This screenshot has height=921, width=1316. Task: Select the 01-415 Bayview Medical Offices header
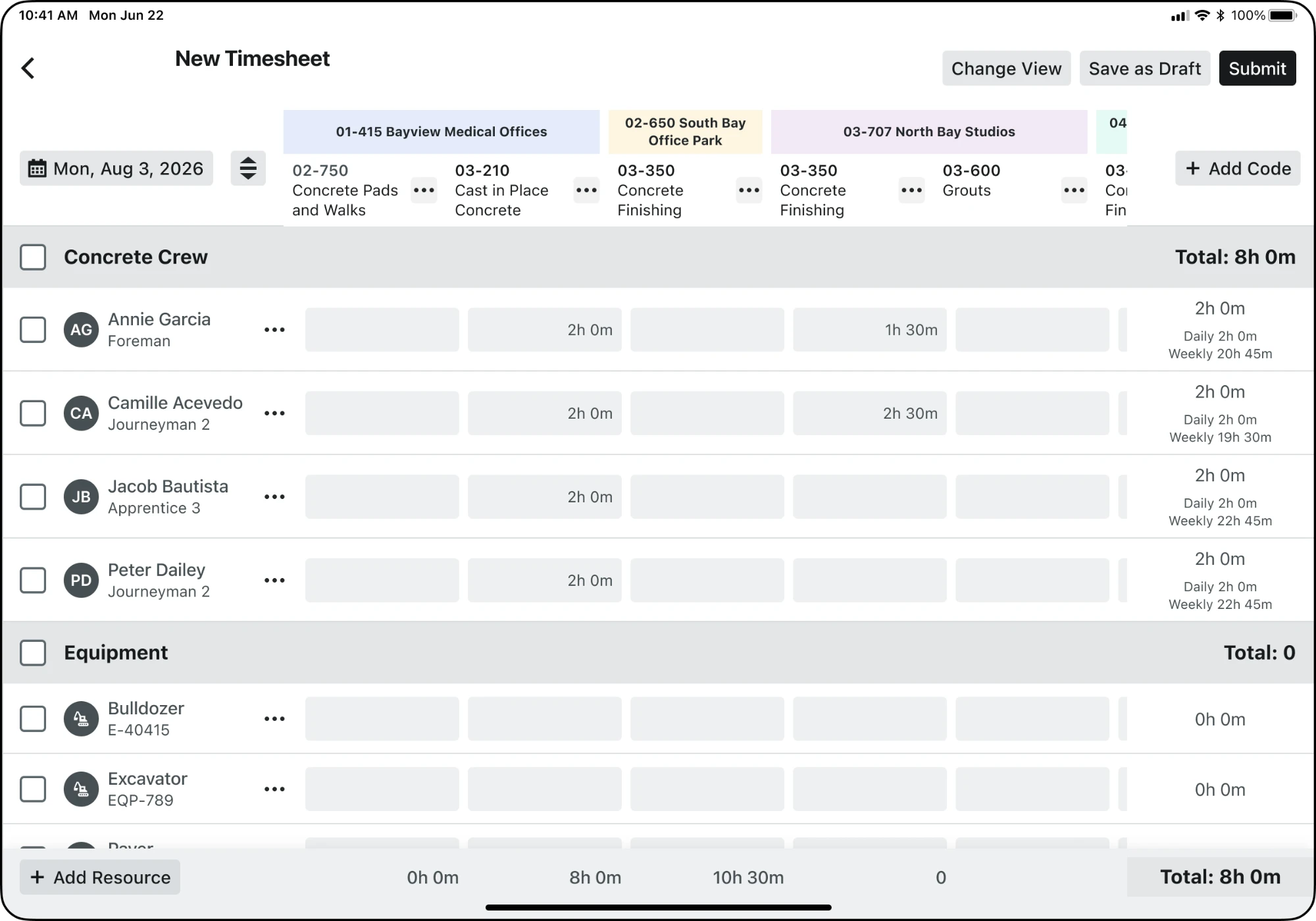(442, 132)
